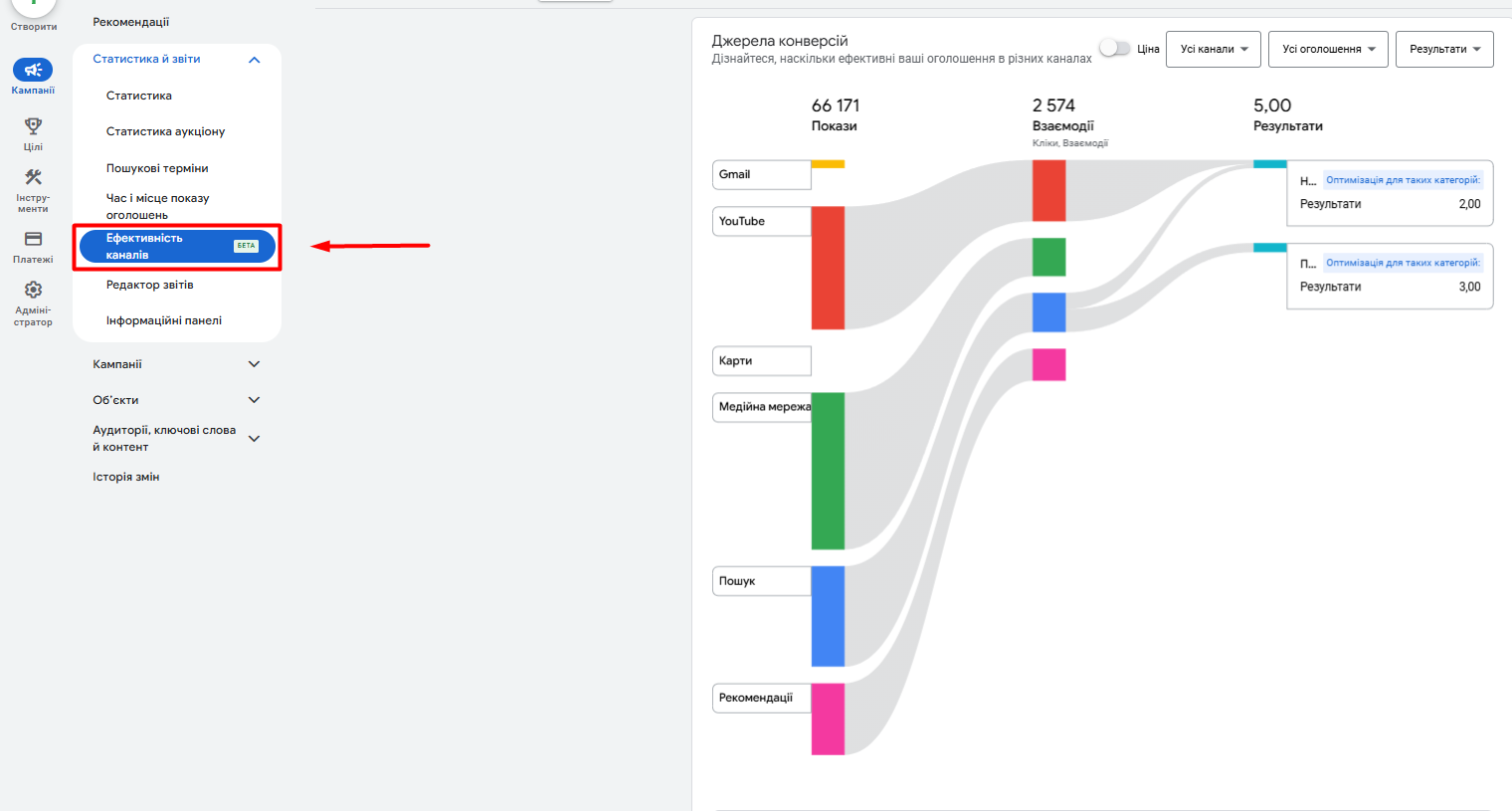Image resolution: width=1512 pixels, height=811 pixels.
Task: Open the Інструменти wrench icon
Action: coord(33,177)
